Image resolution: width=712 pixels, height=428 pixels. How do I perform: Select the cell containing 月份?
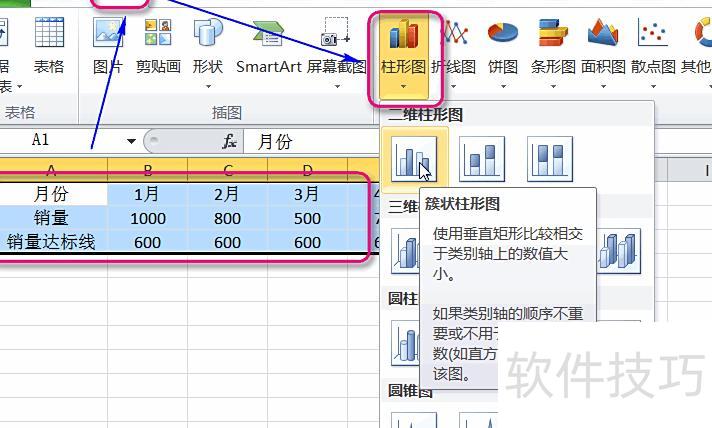click(x=52, y=194)
